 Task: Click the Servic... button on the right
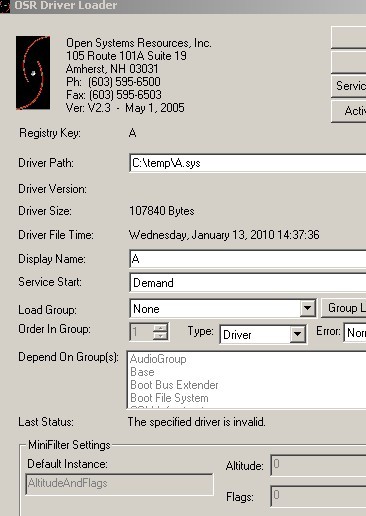pos(349,86)
